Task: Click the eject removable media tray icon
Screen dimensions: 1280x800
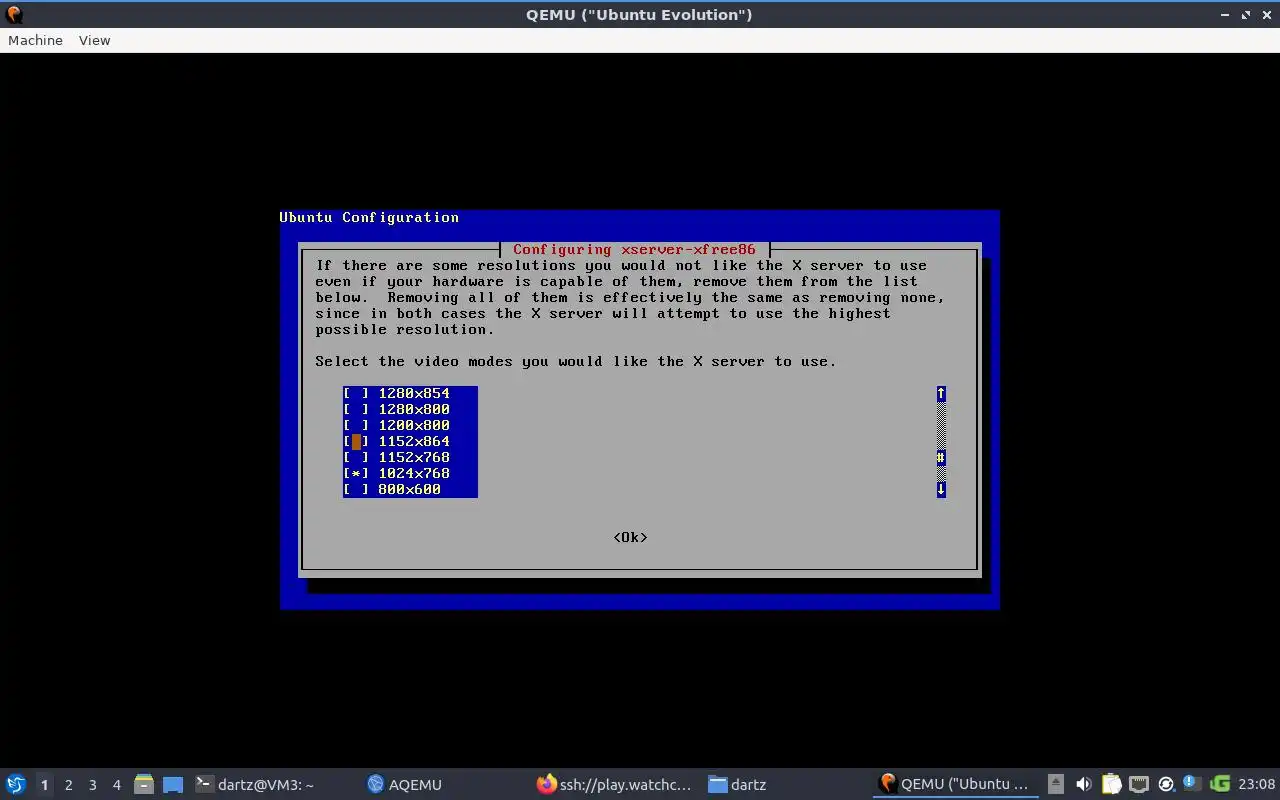Action: (1056, 784)
